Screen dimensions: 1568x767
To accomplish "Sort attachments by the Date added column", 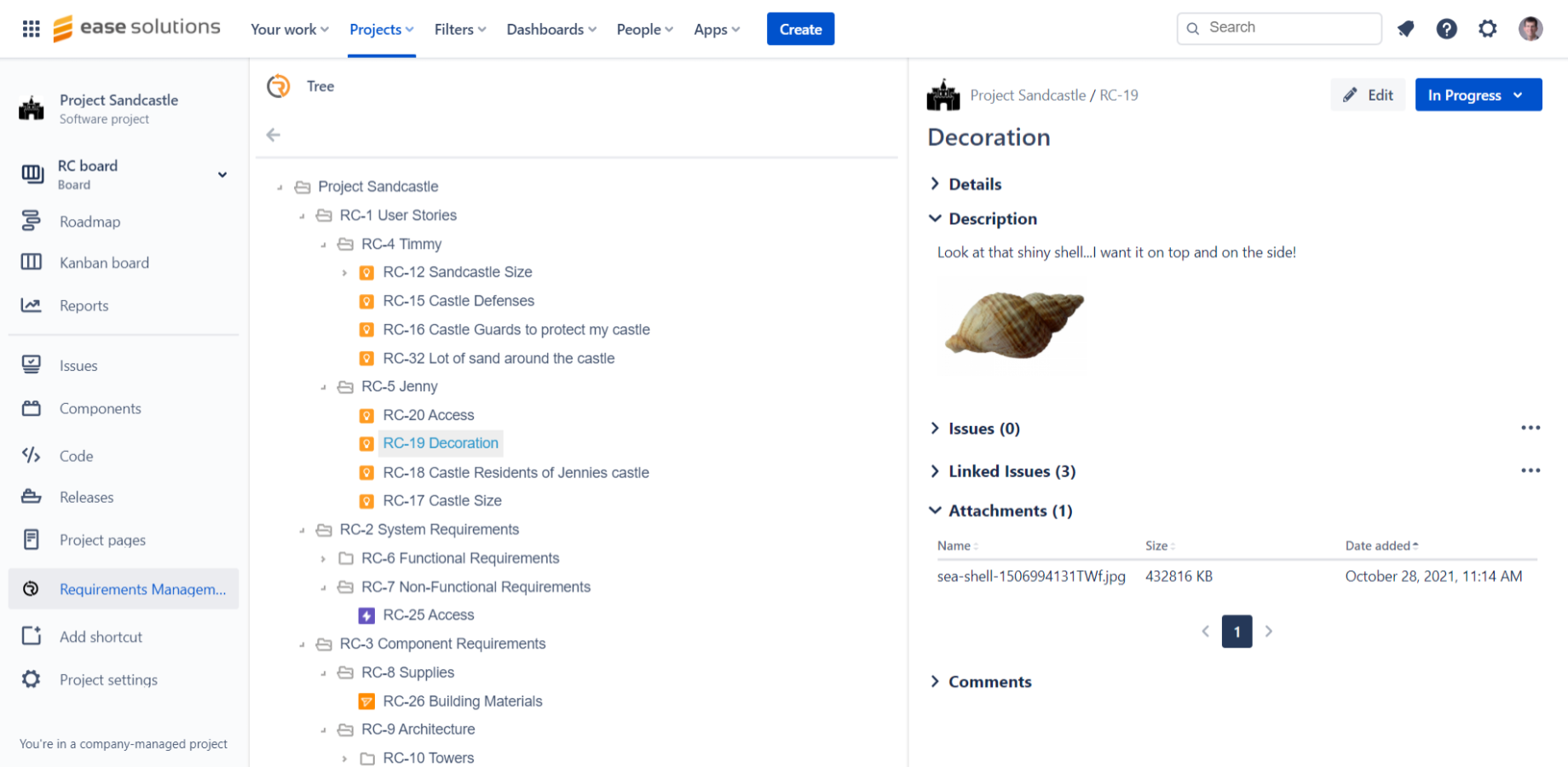I will [1382, 545].
